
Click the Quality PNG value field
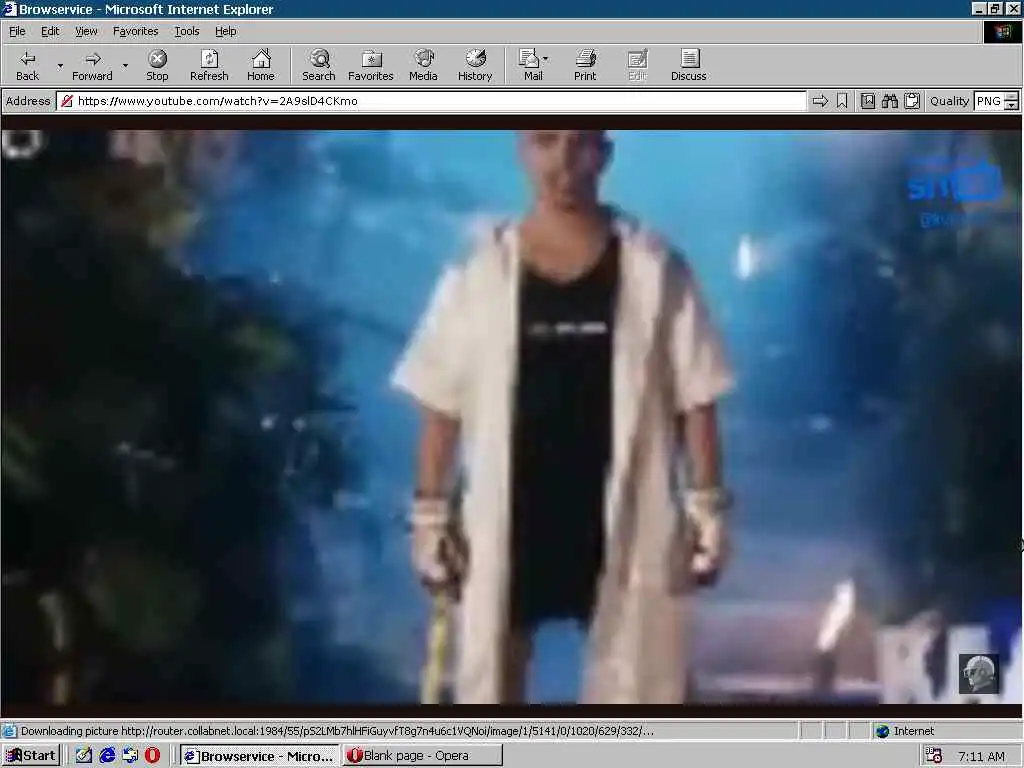pyautogui.click(x=989, y=101)
